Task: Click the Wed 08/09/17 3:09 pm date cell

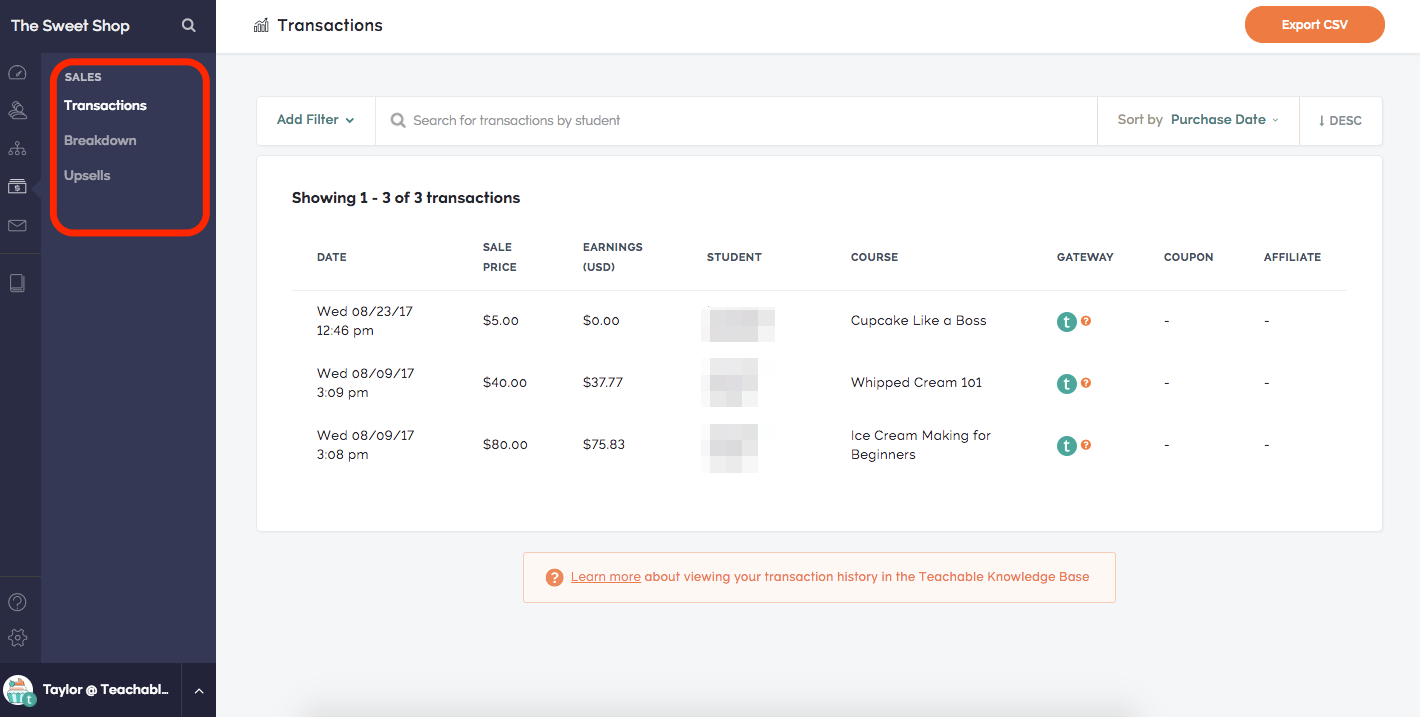Action: (x=365, y=383)
